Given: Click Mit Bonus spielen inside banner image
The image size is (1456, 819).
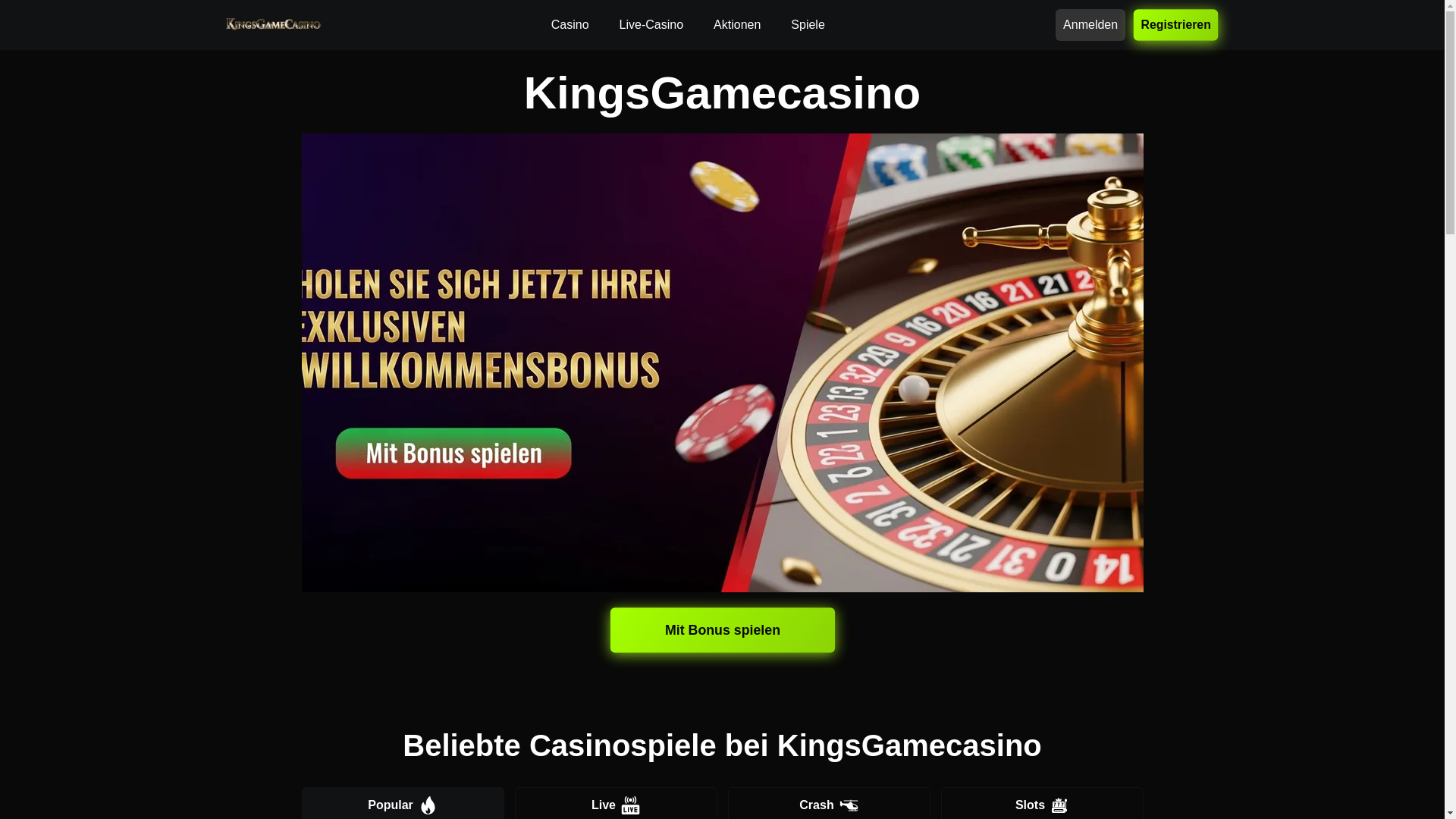Looking at the screenshot, I should pos(453,453).
